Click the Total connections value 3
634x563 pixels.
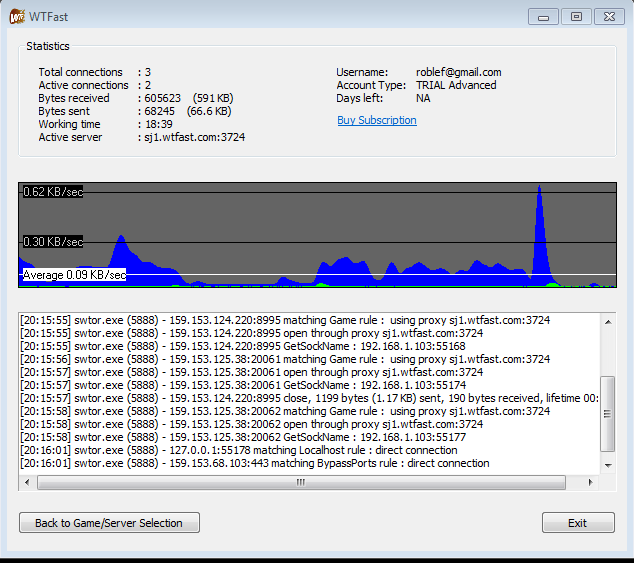click(x=148, y=72)
